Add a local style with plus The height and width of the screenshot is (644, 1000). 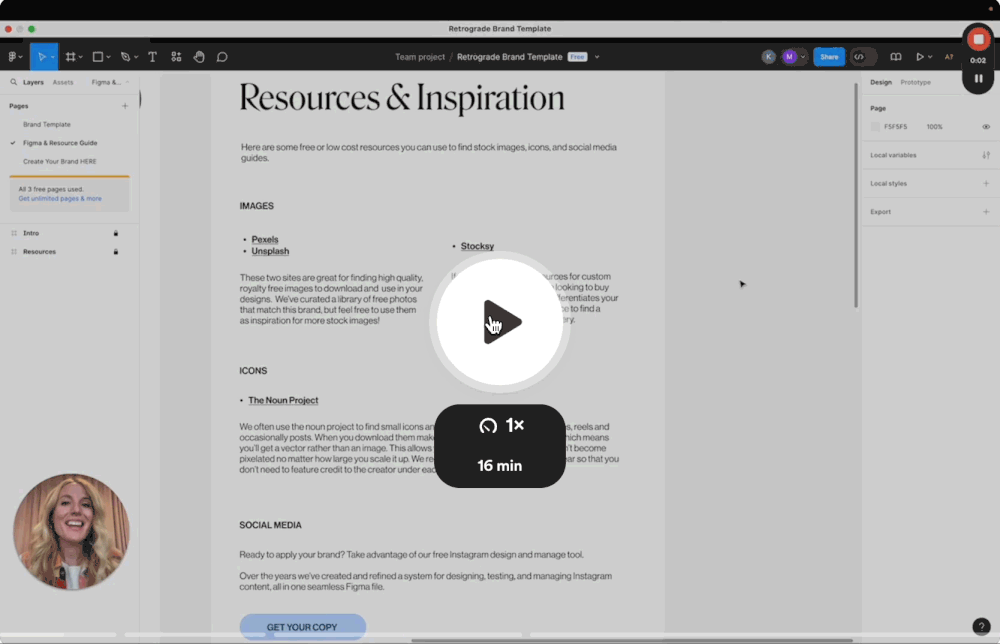pos(986,184)
